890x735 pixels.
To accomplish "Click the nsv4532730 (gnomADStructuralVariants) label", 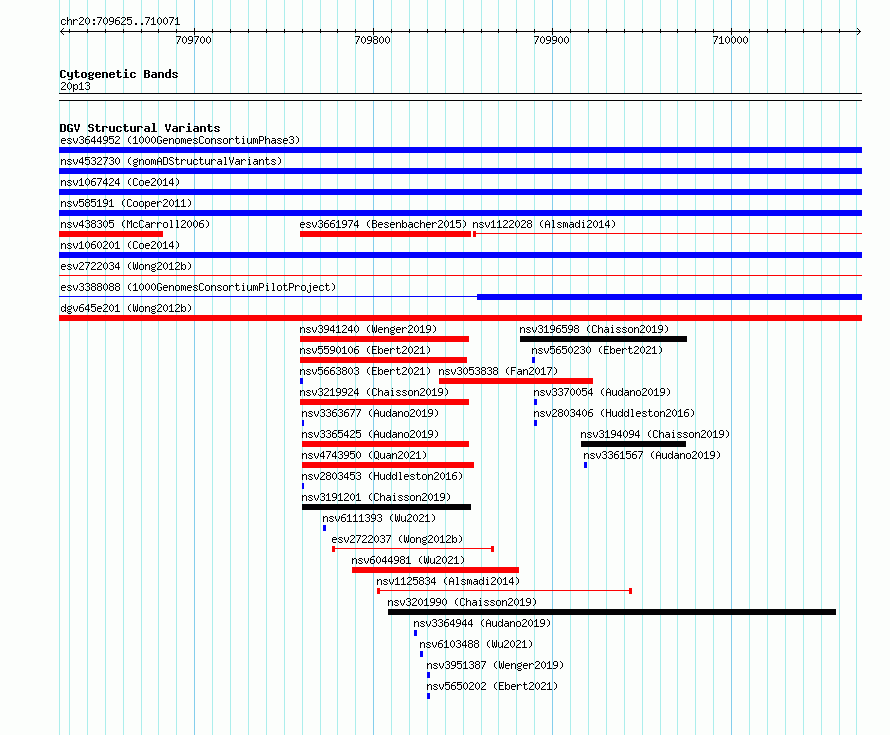I will tap(171, 161).
